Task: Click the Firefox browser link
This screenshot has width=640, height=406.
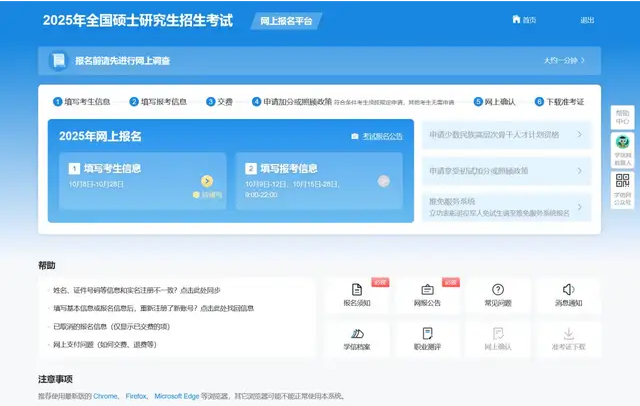Action: 136,397
